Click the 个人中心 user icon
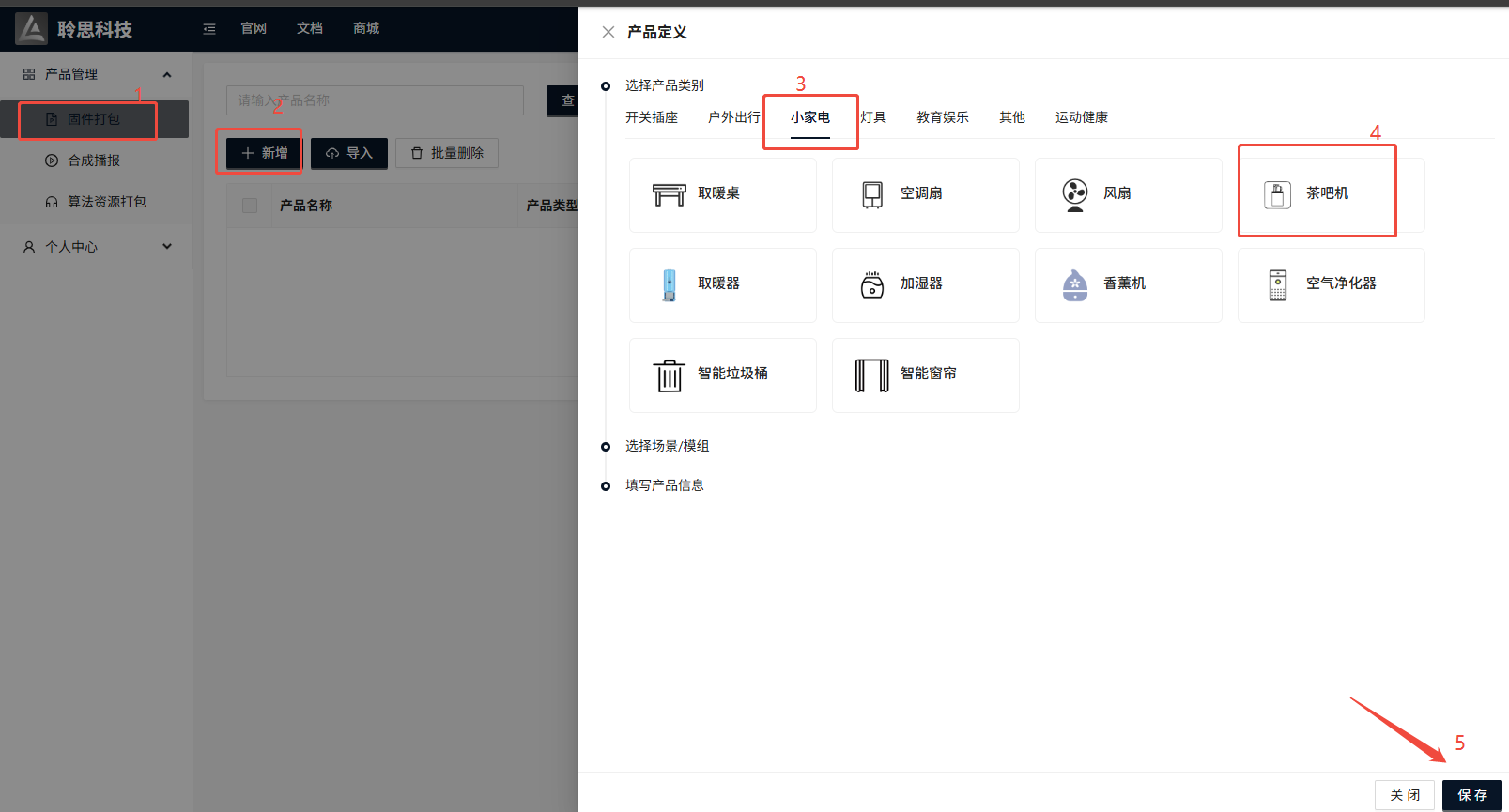Screen dimensions: 1509x812 click(29, 247)
